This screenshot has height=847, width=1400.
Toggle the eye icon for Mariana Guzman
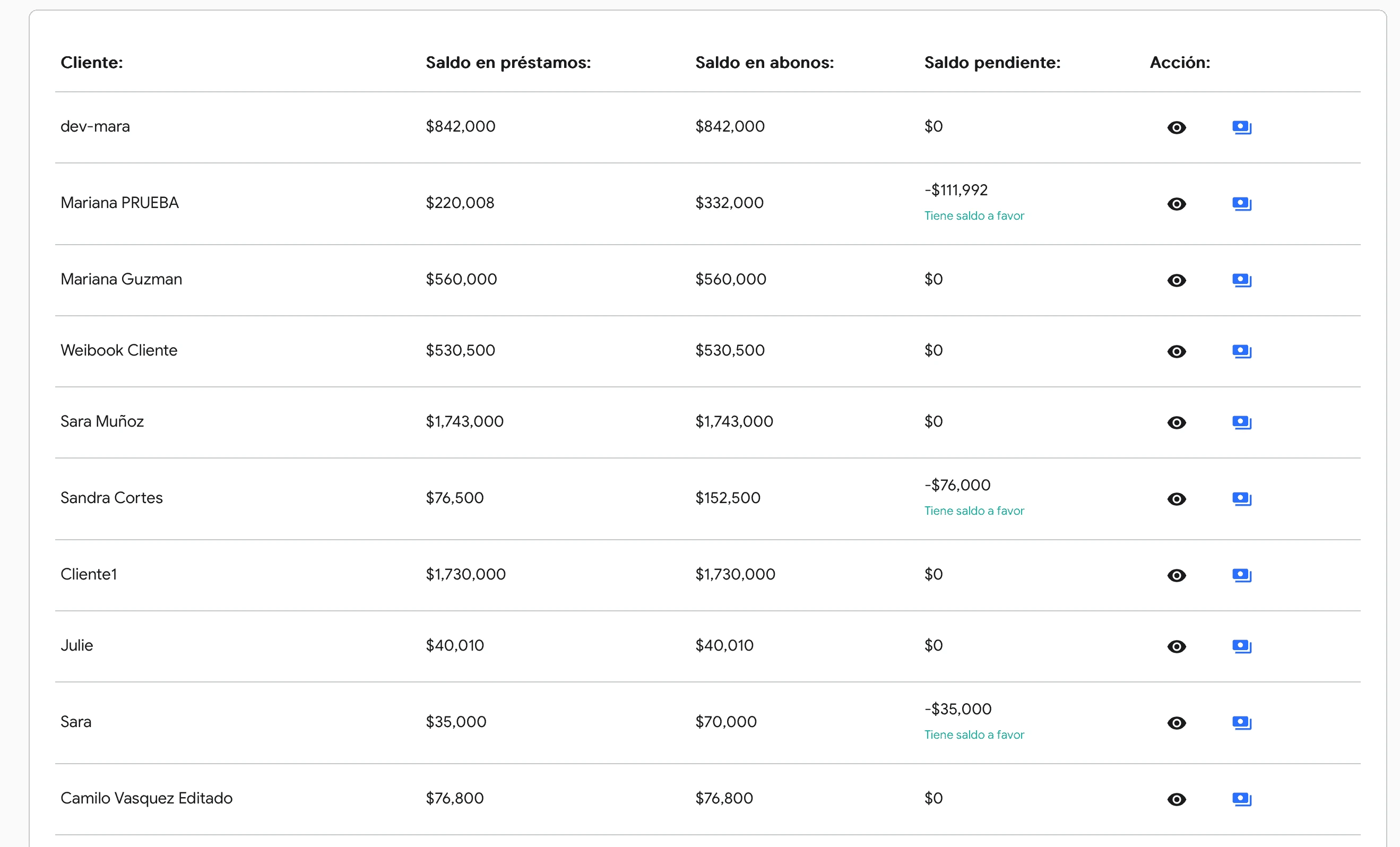(1177, 280)
